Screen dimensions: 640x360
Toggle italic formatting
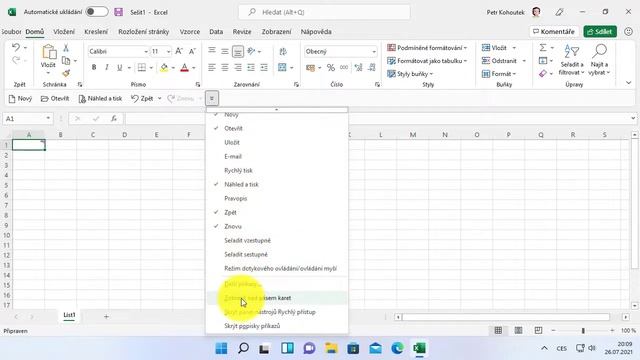tap(107, 67)
